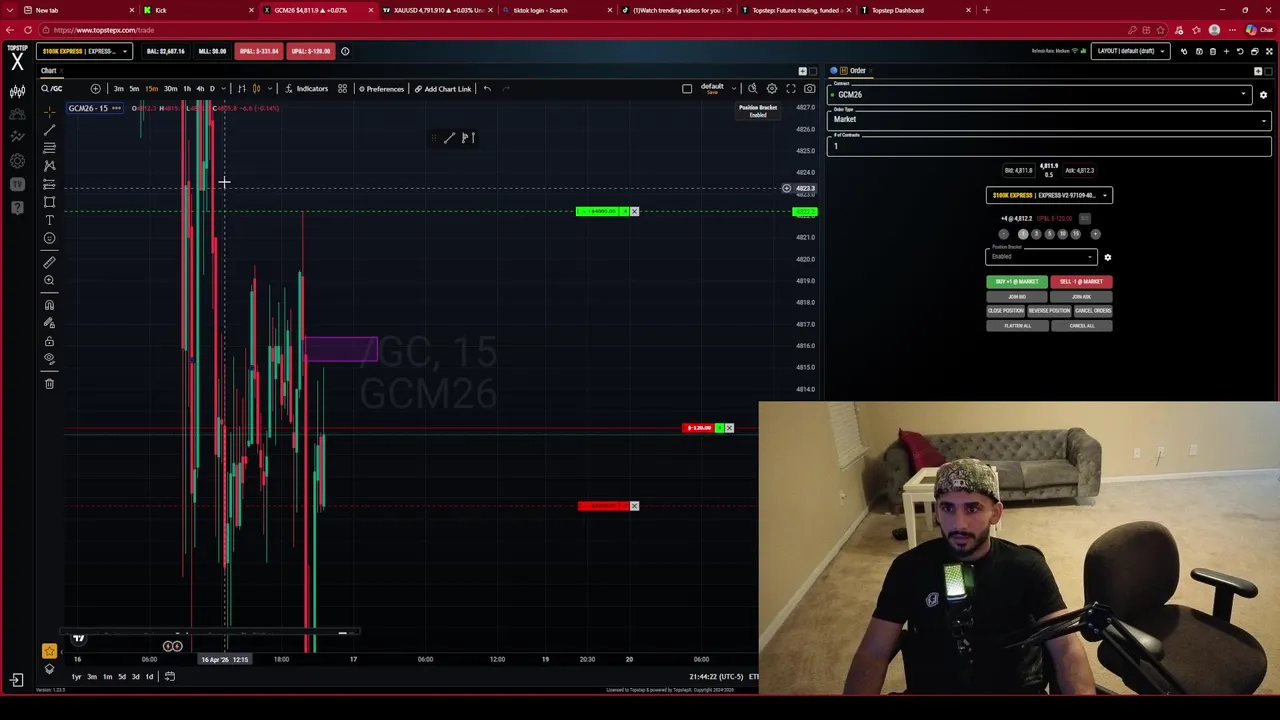Add a comparison symbol with the plus icon

click(x=95, y=89)
